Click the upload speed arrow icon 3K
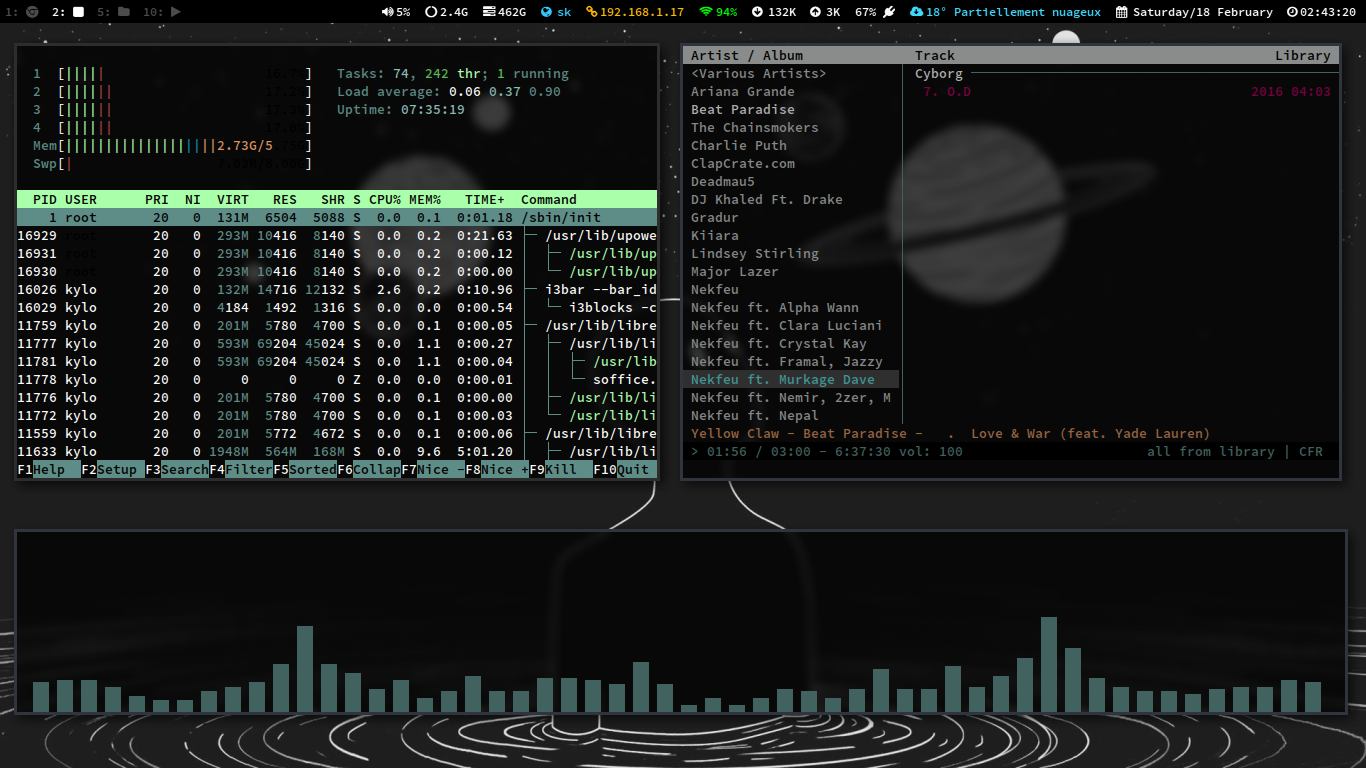 click(x=815, y=12)
